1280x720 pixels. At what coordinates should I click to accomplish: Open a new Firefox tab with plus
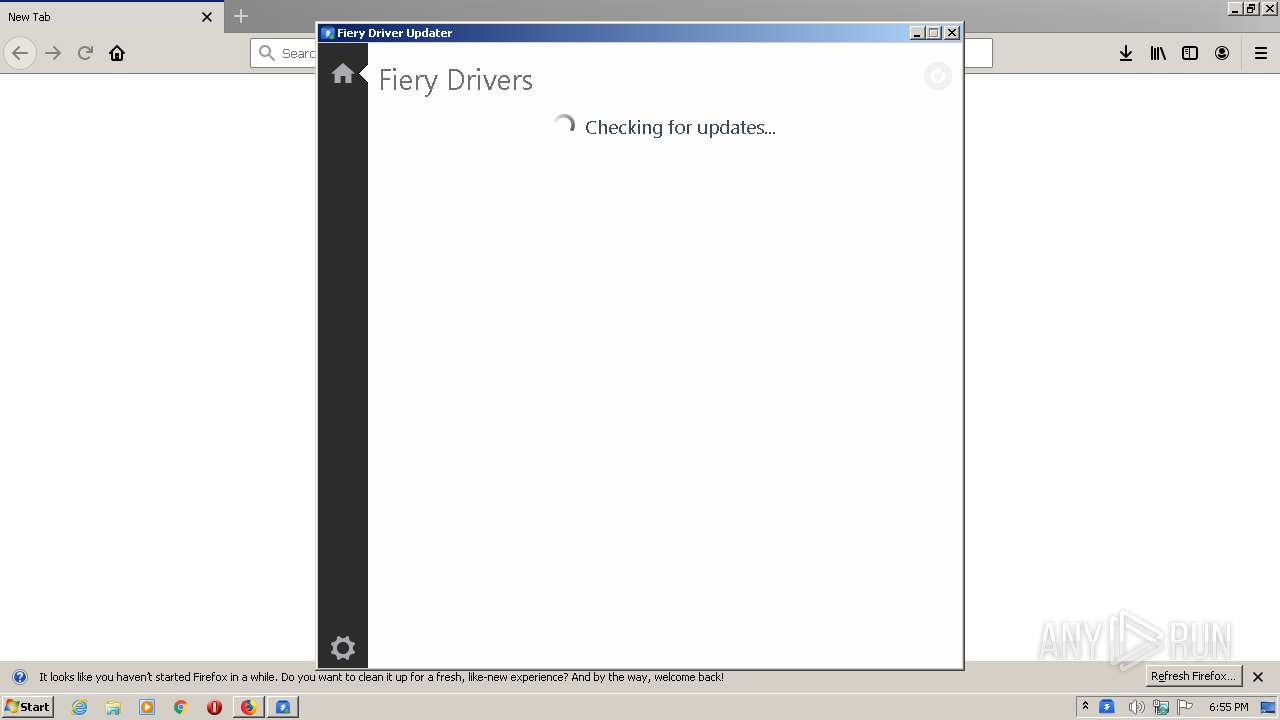(241, 16)
